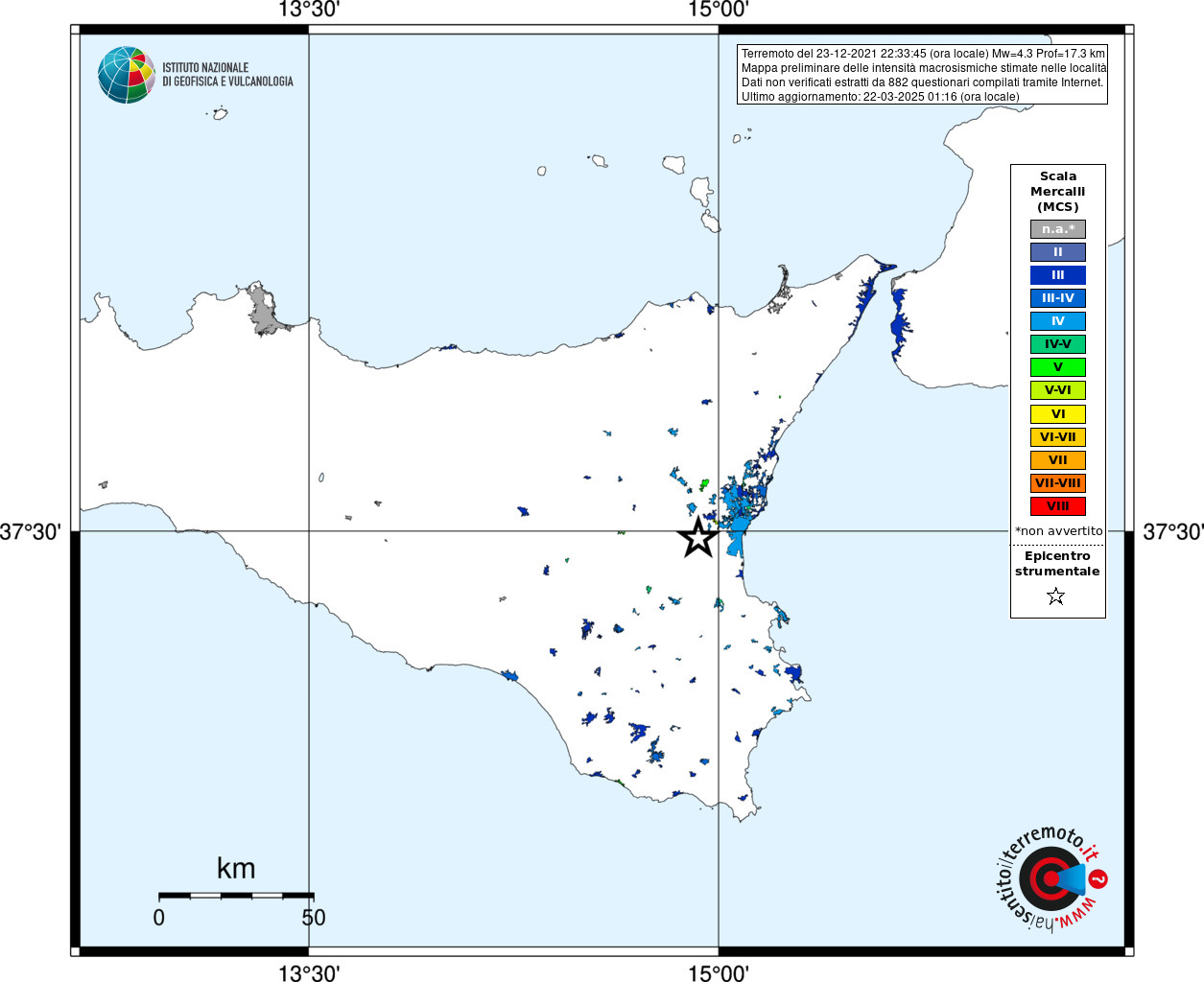Select the gray n.a.* legend swatch
Screen dimensions: 1204x982
coord(1058,229)
